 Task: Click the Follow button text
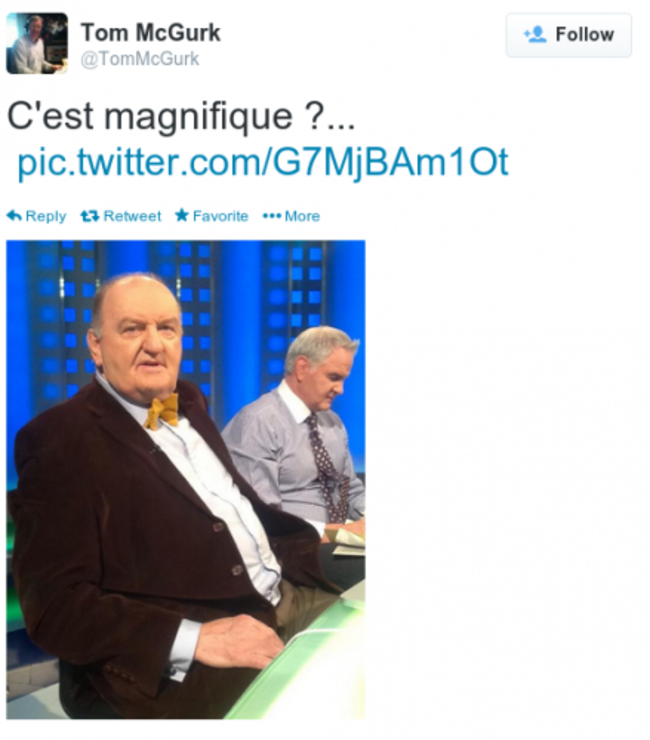tap(584, 34)
